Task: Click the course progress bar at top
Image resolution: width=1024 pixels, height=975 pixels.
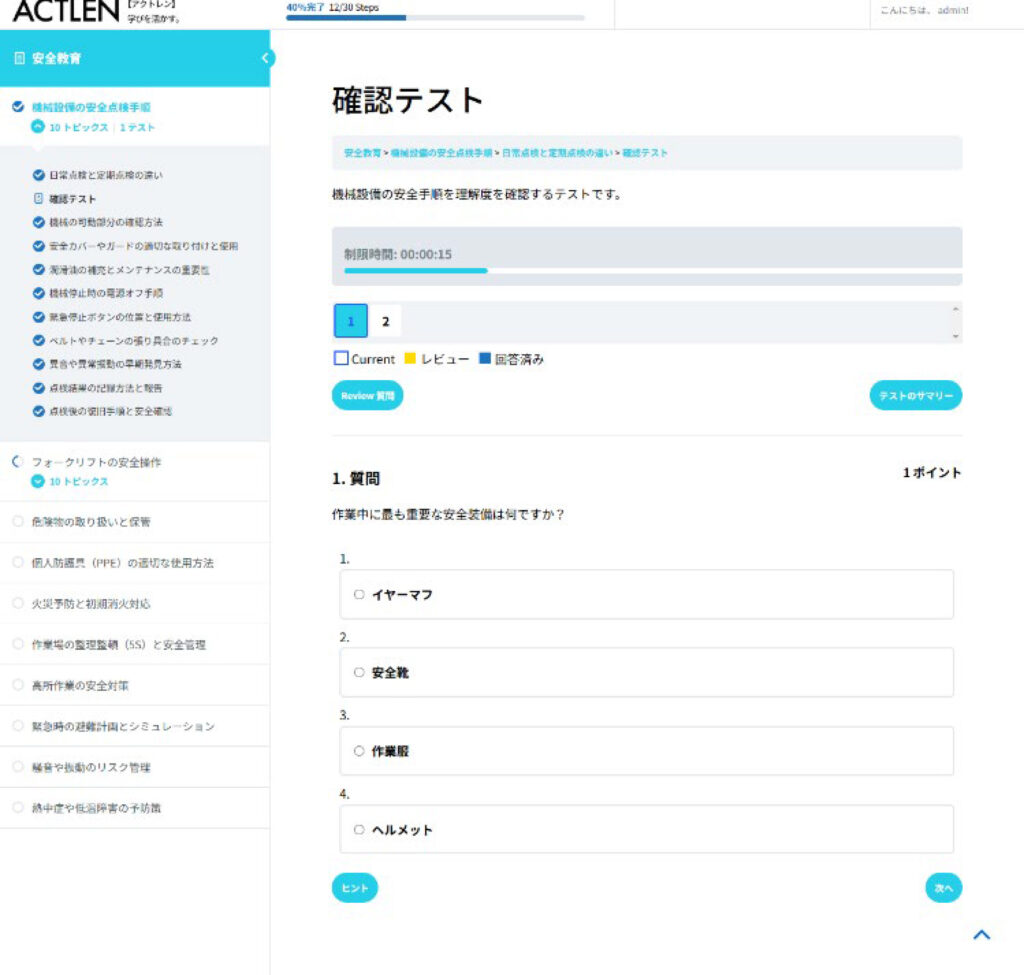Action: (435, 18)
